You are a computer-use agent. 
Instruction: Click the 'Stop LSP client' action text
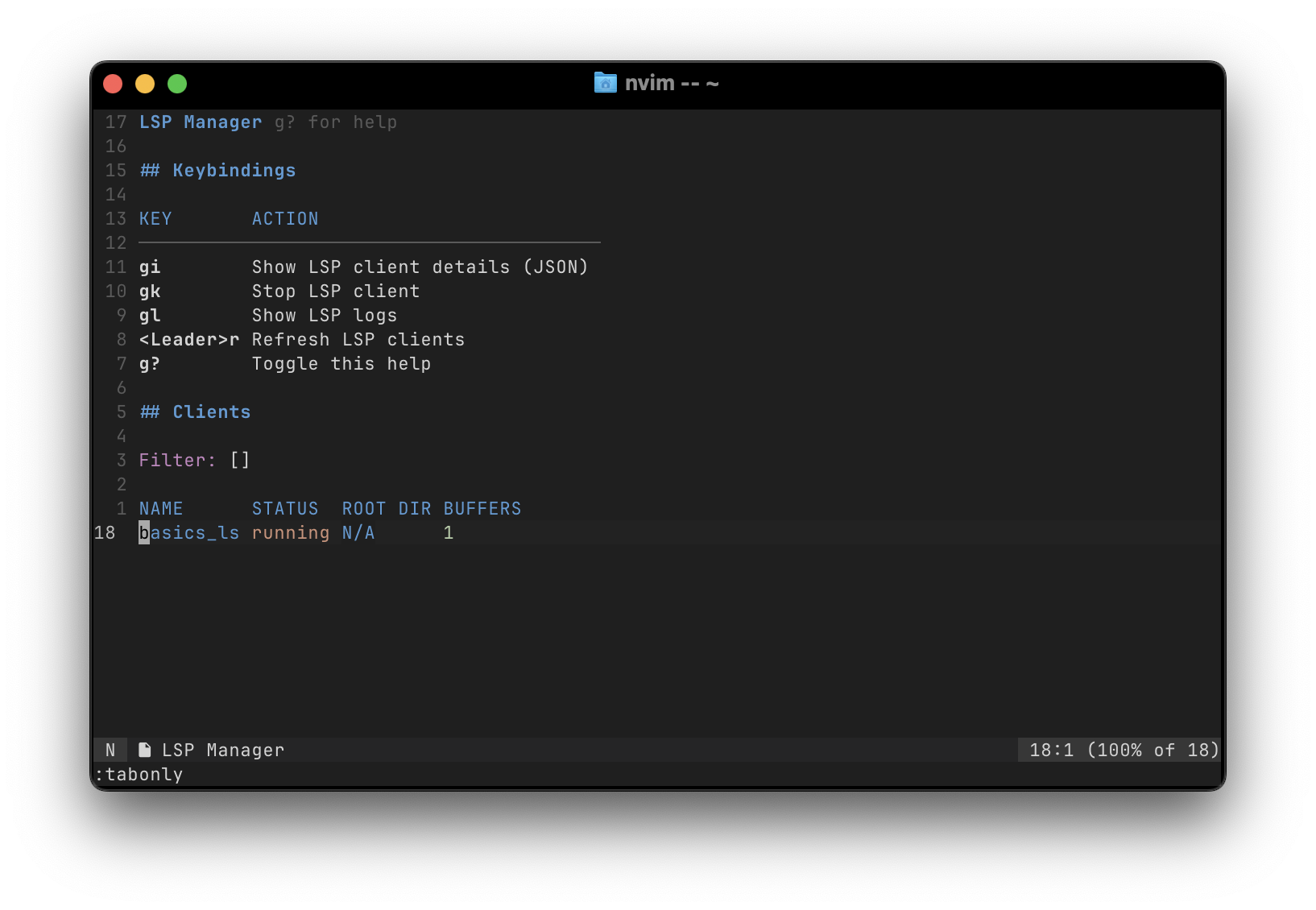coord(336,291)
